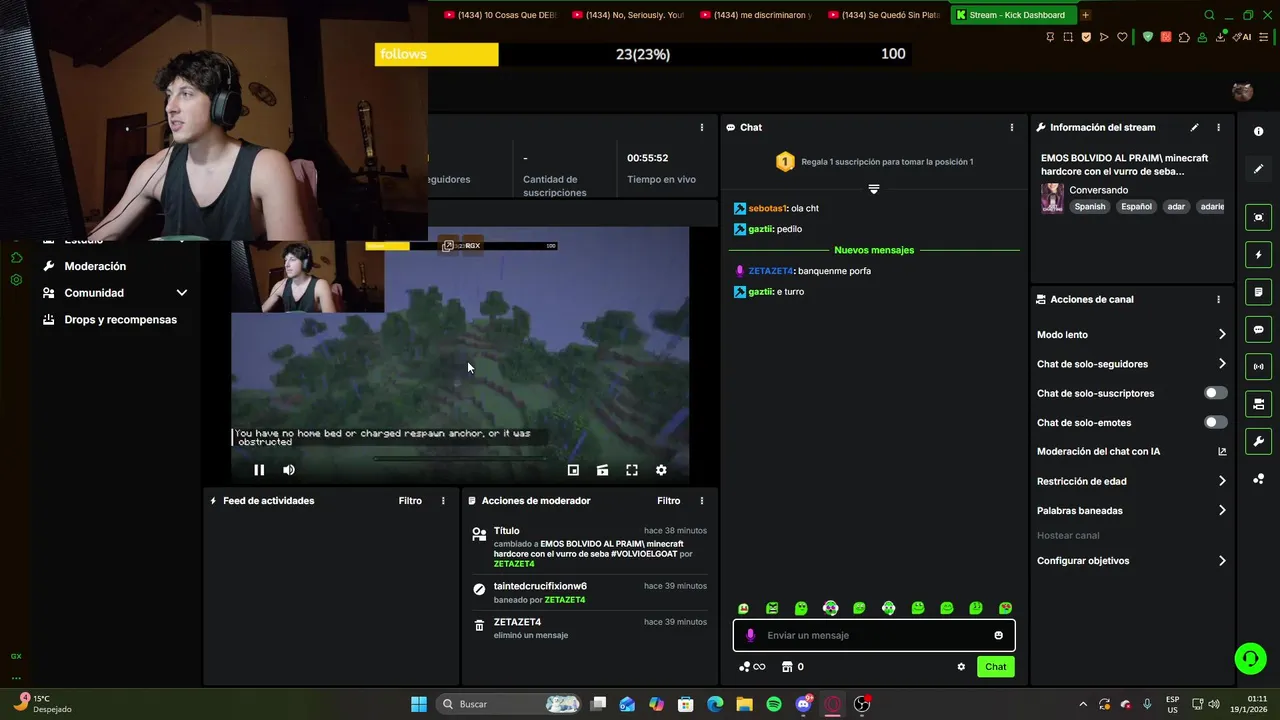Open browser AI assistant icon
This screenshot has height=720, width=1280.
click(1243, 37)
